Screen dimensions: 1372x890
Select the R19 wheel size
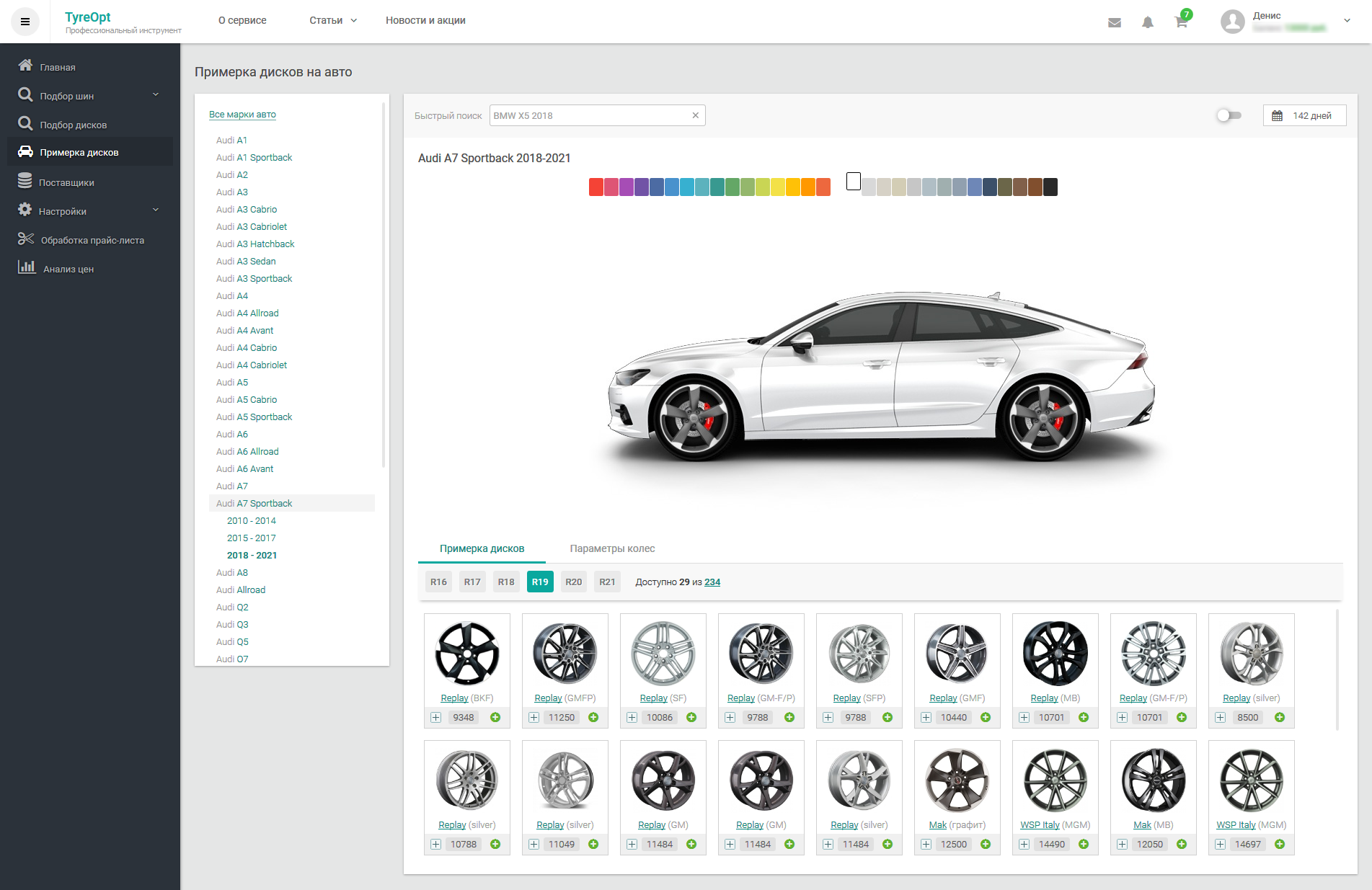pyautogui.click(x=540, y=582)
